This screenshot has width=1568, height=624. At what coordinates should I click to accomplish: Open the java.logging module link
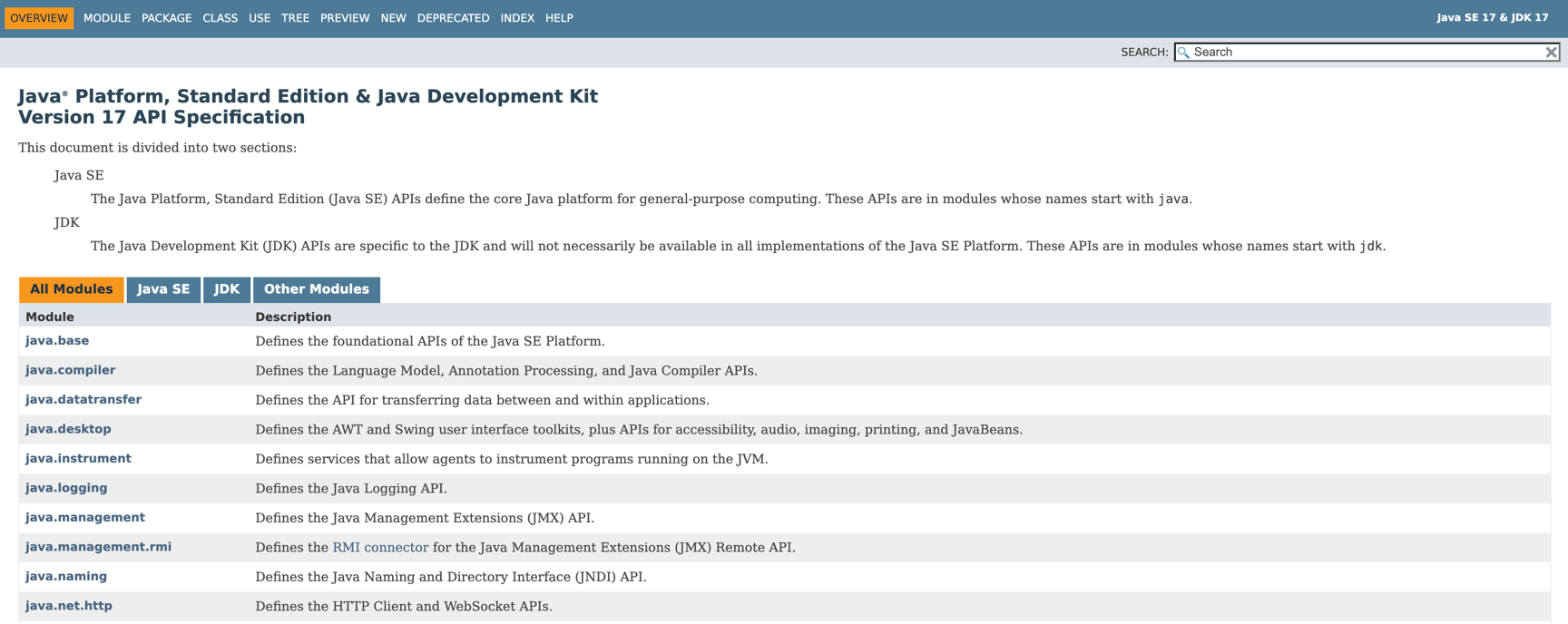(x=66, y=488)
